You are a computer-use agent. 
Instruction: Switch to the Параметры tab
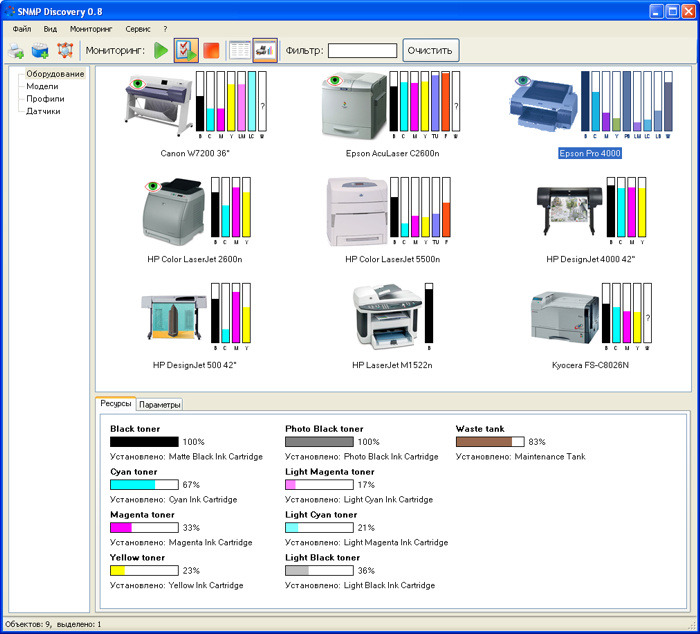(x=159, y=405)
